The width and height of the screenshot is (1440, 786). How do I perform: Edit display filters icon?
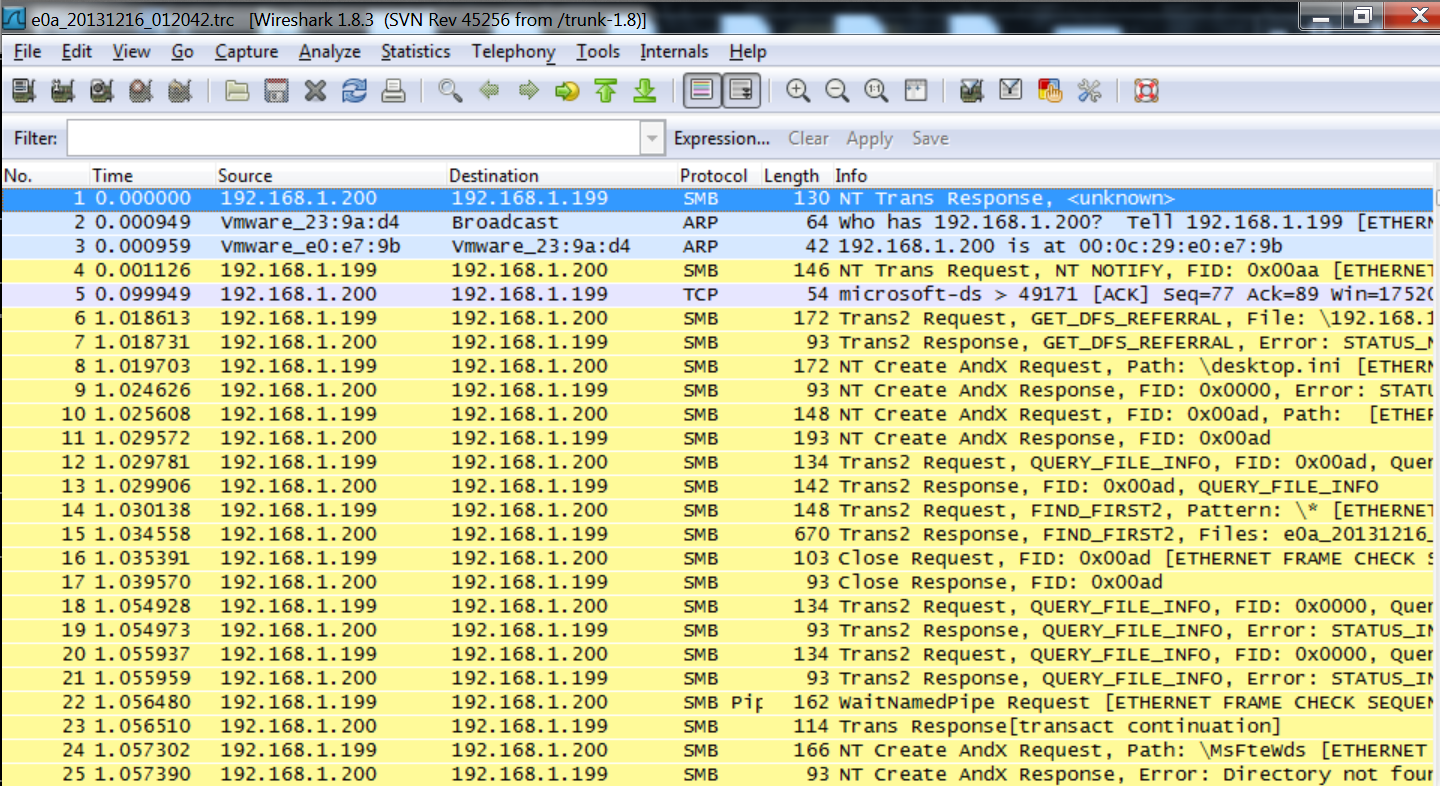[1011, 91]
